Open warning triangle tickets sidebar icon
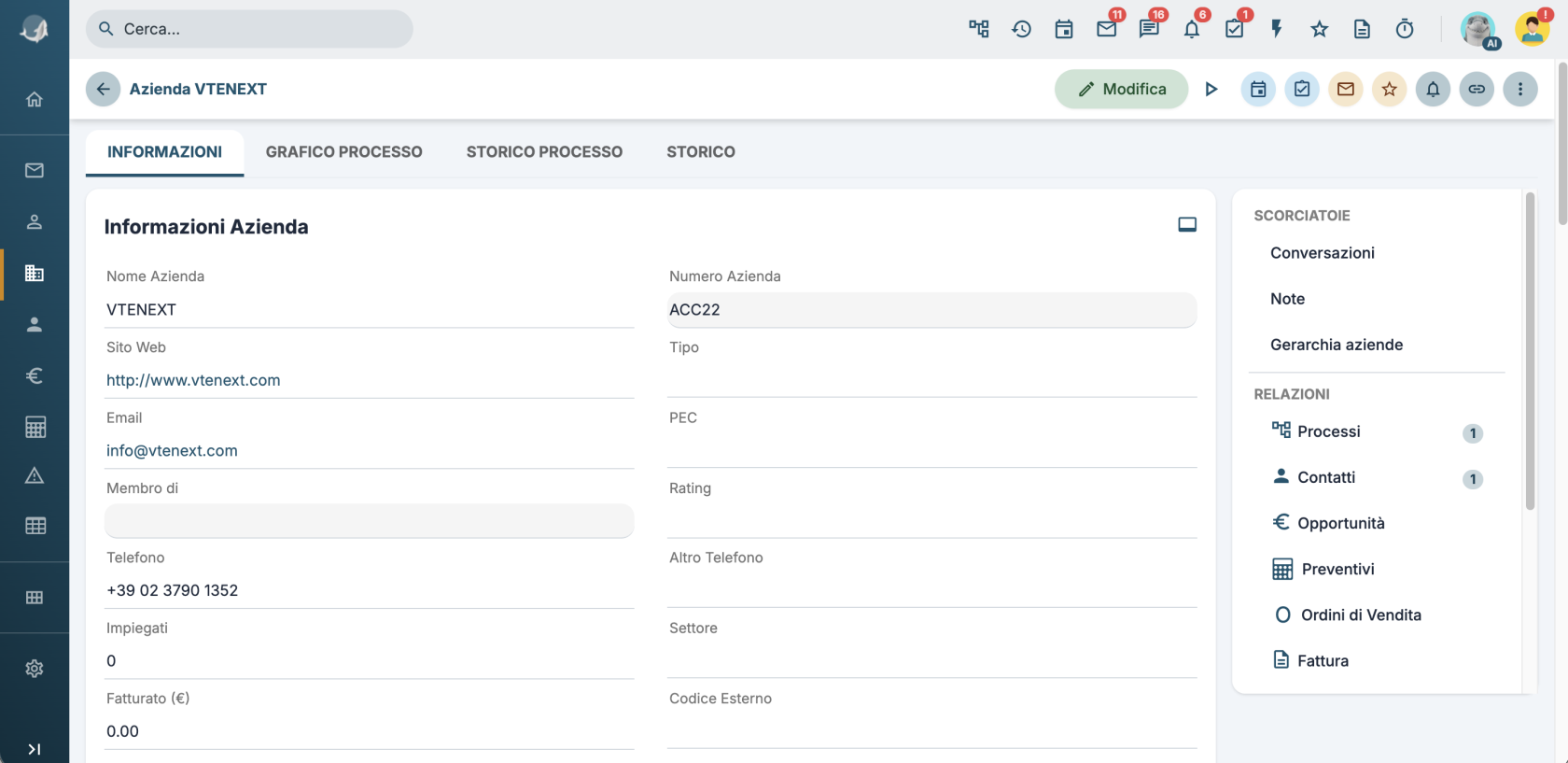 35,475
